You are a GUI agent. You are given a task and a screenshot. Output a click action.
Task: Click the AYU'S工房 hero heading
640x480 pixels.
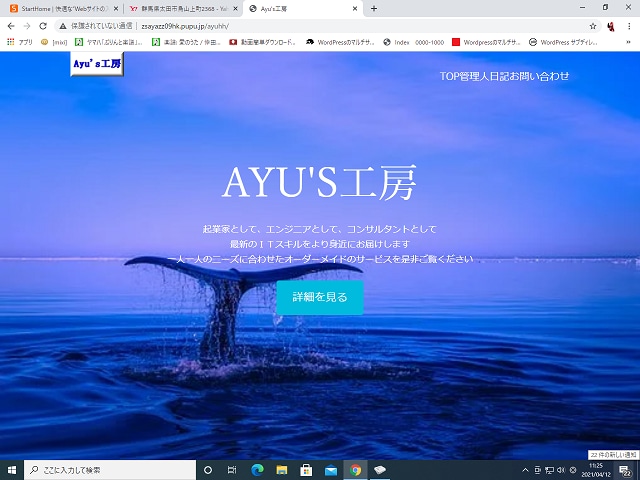point(319,182)
